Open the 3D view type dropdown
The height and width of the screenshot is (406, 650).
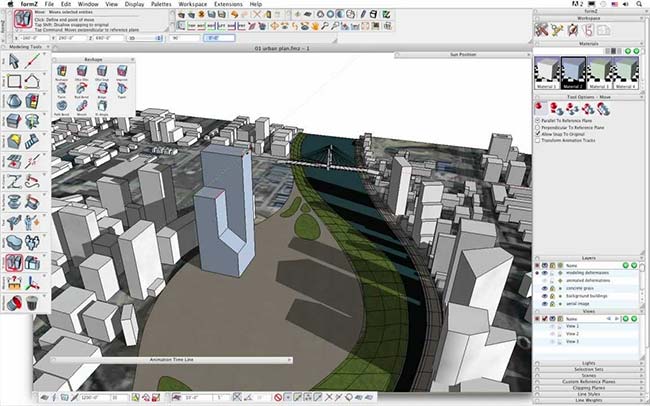click(145, 38)
